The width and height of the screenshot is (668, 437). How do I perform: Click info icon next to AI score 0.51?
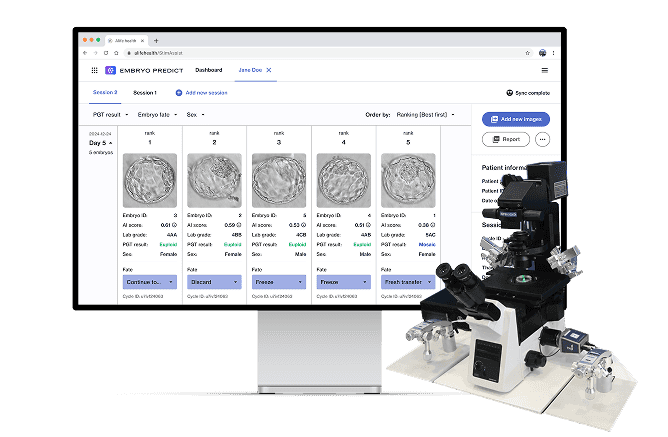pyautogui.click(x=369, y=225)
